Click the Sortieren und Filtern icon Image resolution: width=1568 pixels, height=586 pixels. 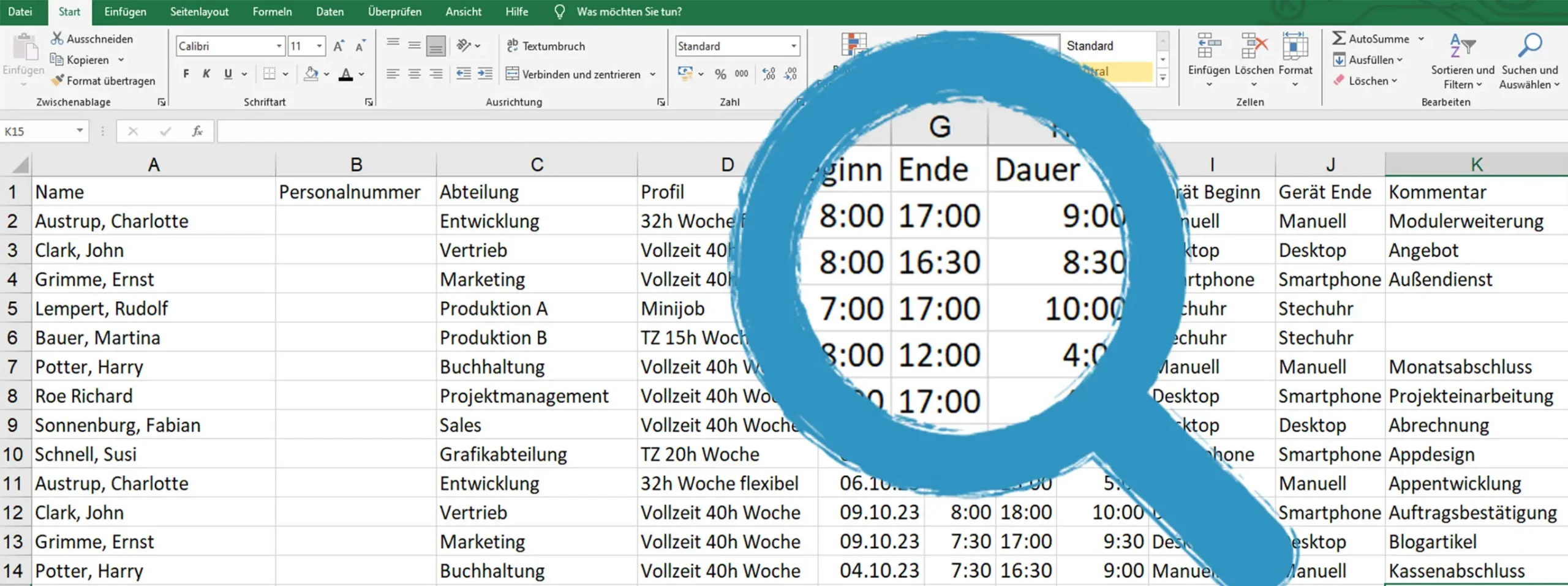pyautogui.click(x=1461, y=45)
